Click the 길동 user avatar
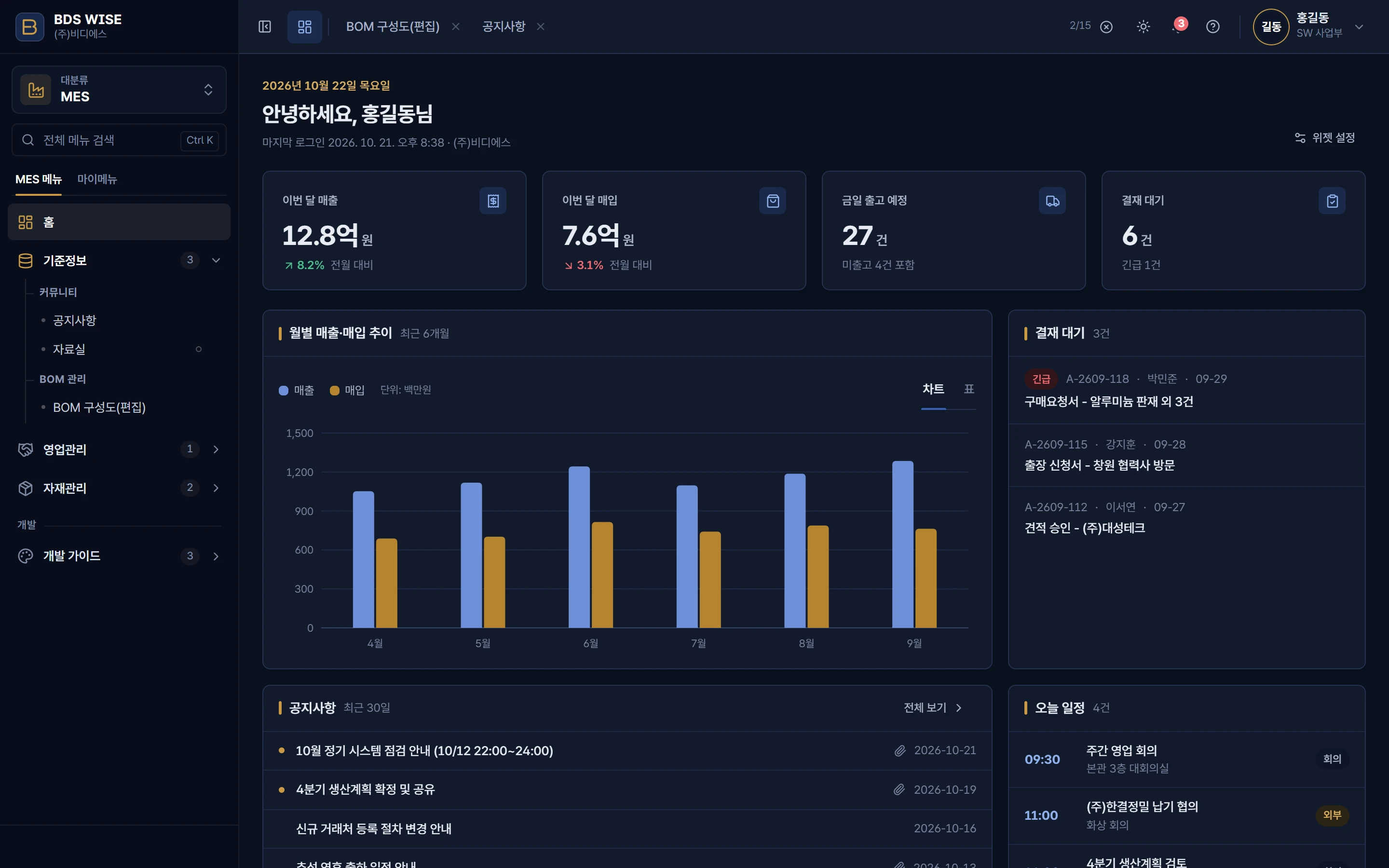The image size is (1389, 868). 1271,27
